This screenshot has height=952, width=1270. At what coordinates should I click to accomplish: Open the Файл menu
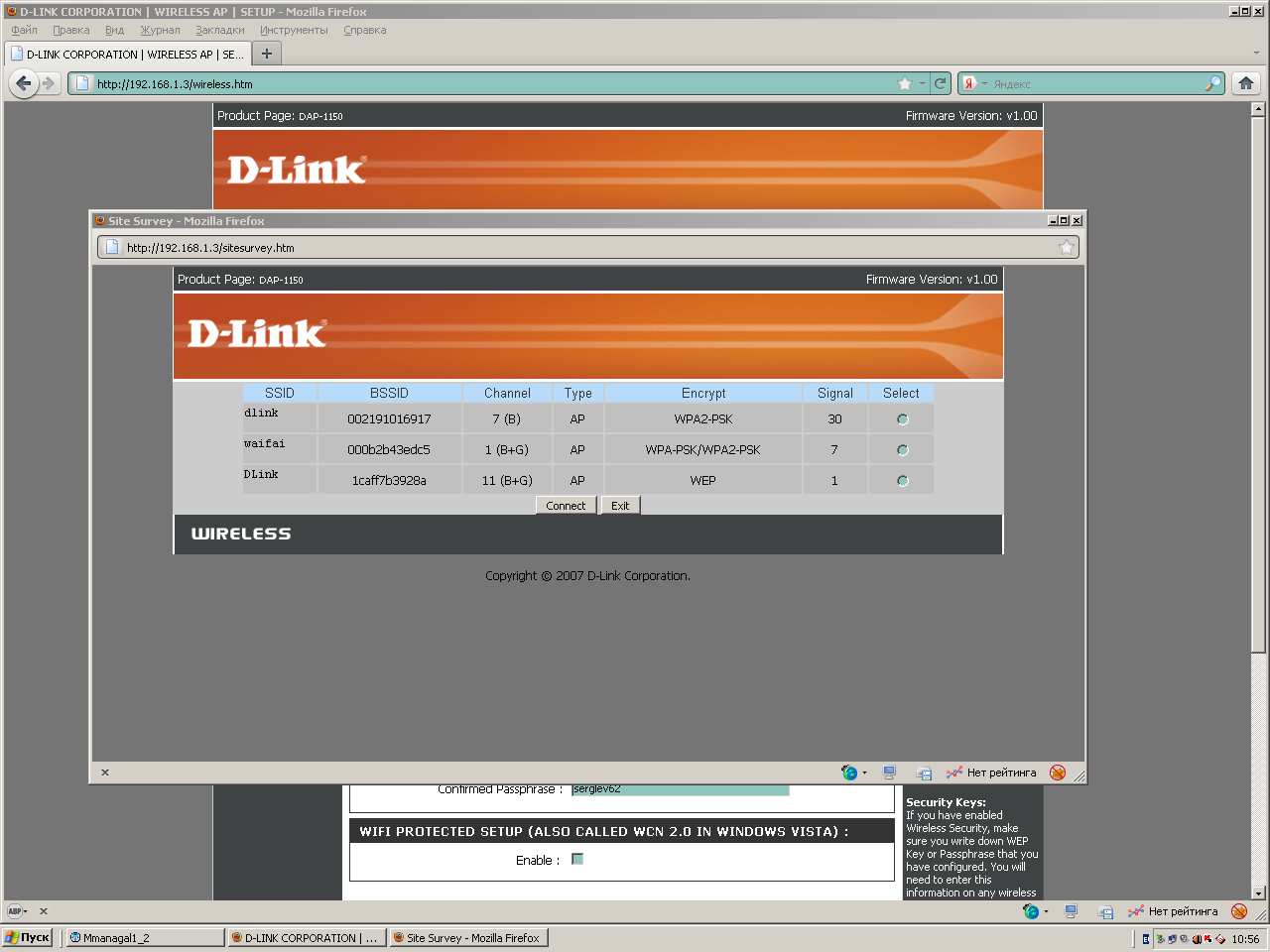tap(25, 30)
